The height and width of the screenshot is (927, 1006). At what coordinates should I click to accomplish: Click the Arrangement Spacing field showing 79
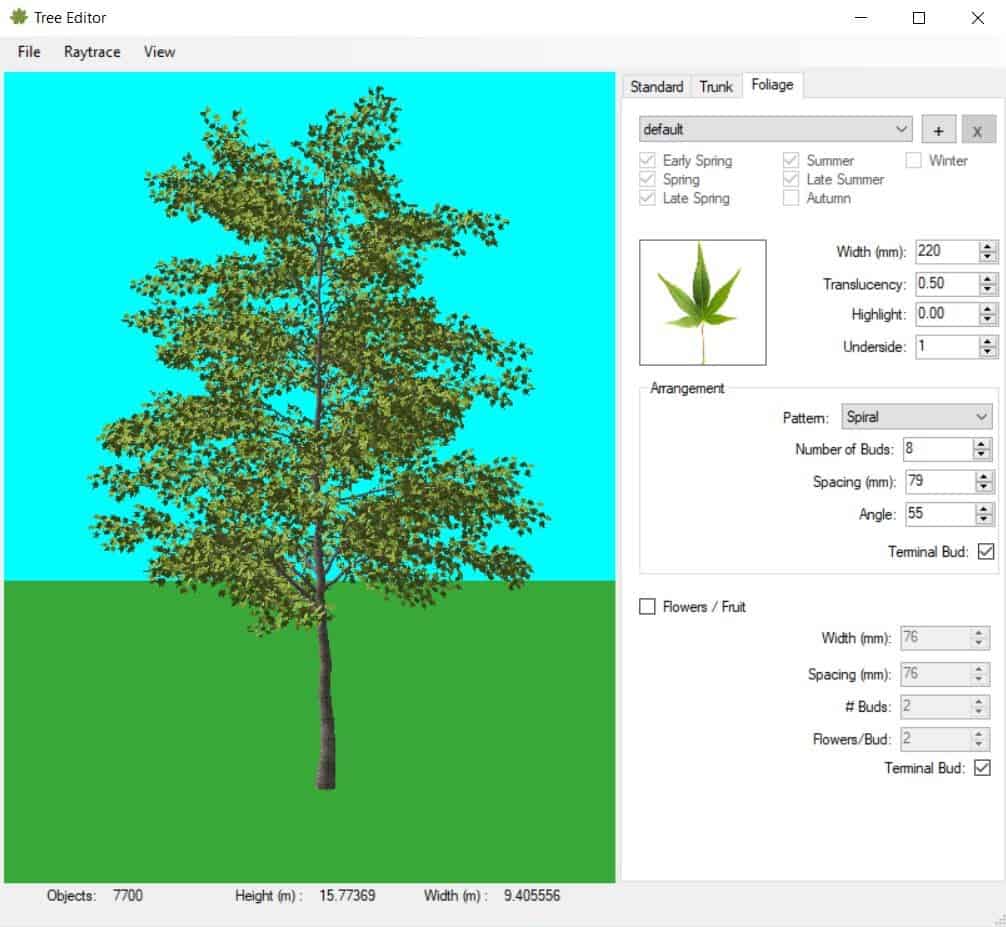click(x=939, y=481)
